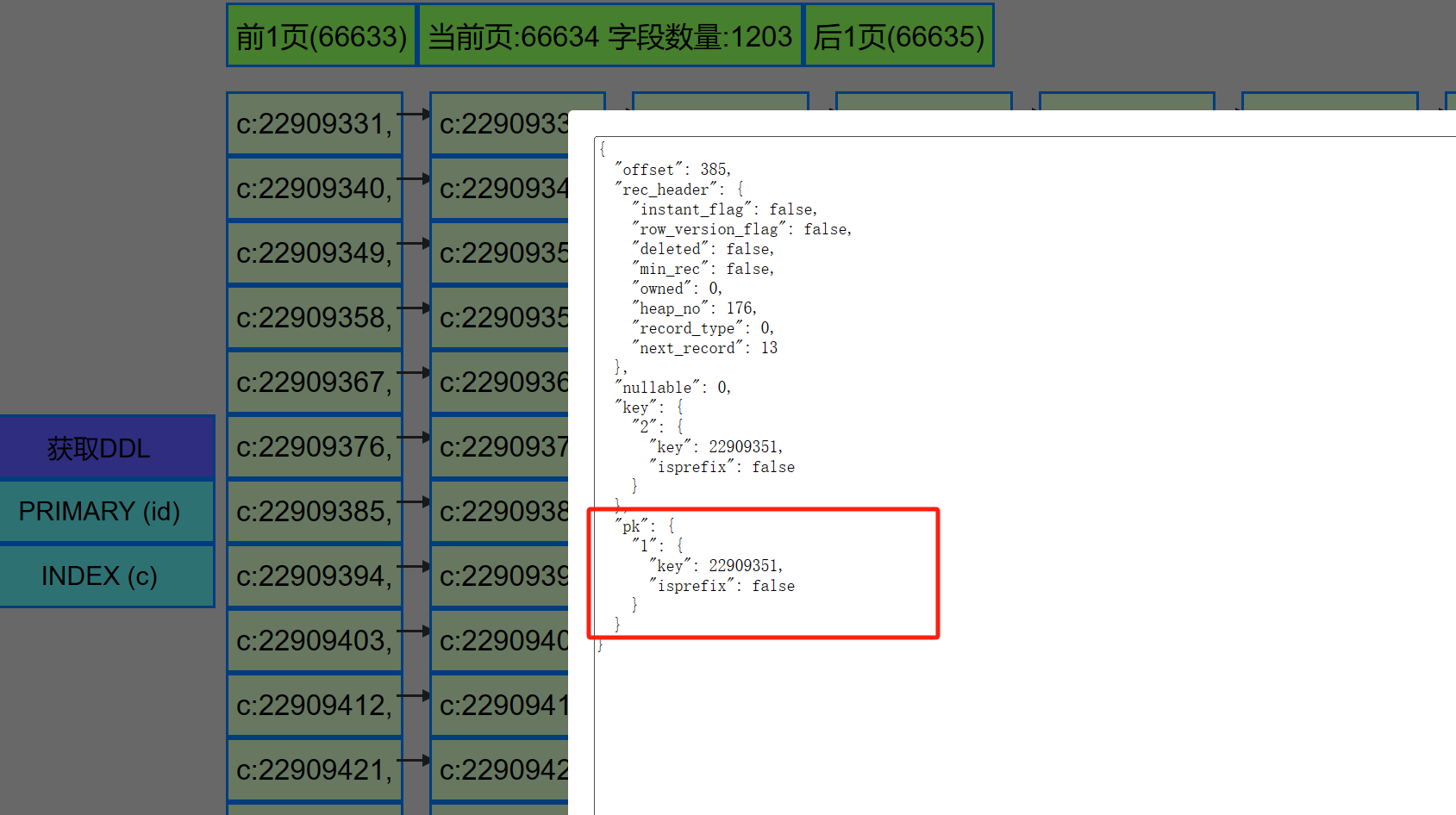This screenshot has width=1456, height=815.
Task: Click "rec_header" key in JSON panel
Action: 666,190
